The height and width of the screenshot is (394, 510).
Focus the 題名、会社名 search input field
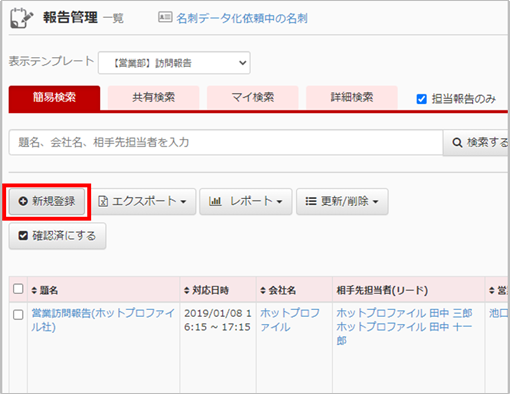click(x=226, y=142)
